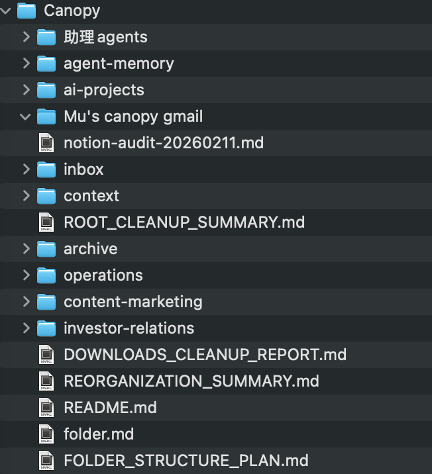Expand the inbox folder chevron

click(26, 169)
